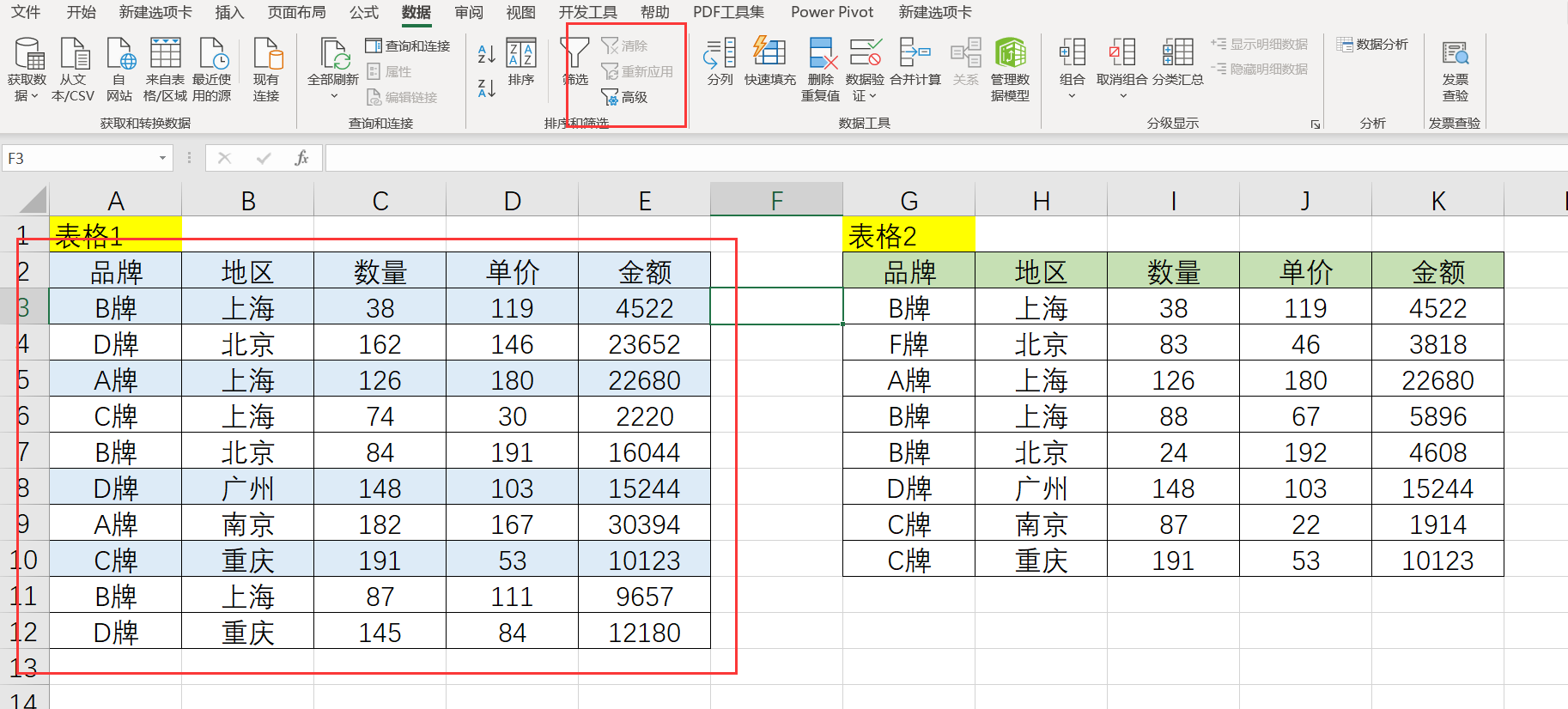Click the Properties (属性) command
The width and height of the screenshot is (1568, 709).
click(x=389, y=71)
